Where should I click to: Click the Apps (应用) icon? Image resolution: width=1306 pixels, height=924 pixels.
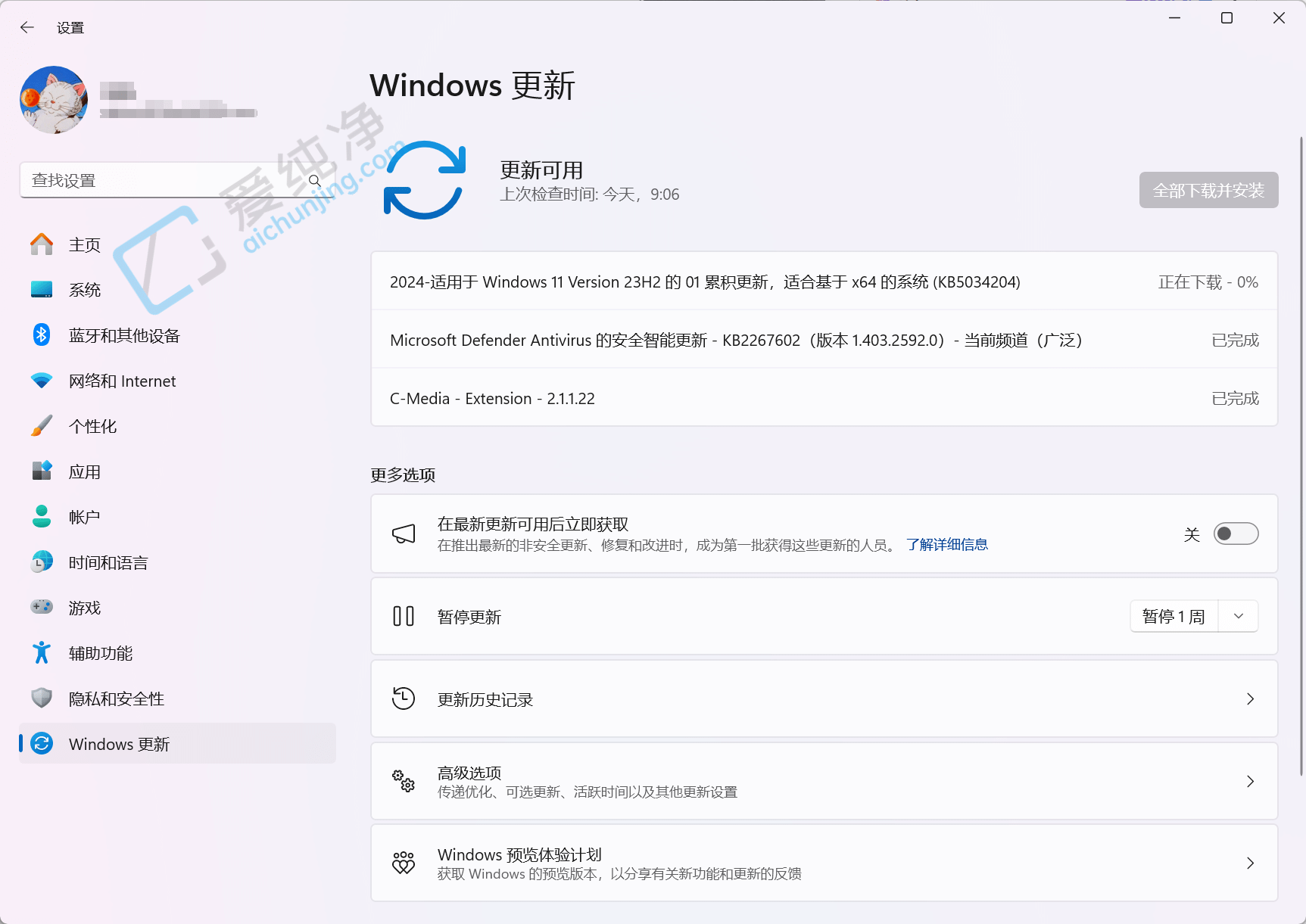click(x=42, y=471)
